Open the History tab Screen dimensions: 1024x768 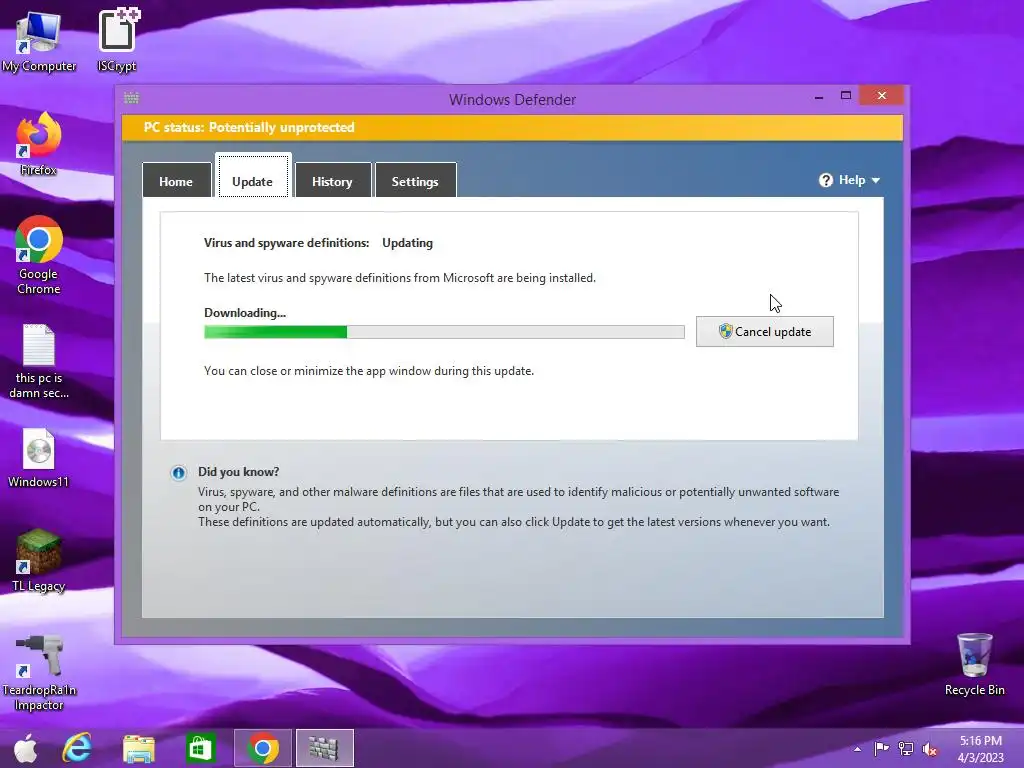point(332,181)
